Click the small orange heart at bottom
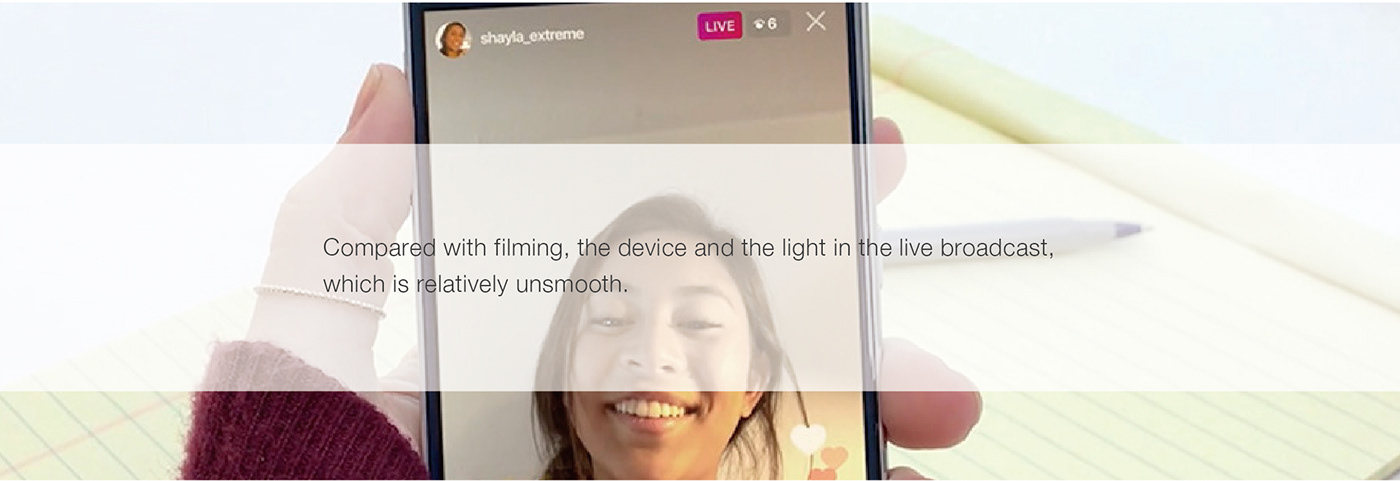The width and height of the screenshot is (1400, 481). [x=822, y=474]
